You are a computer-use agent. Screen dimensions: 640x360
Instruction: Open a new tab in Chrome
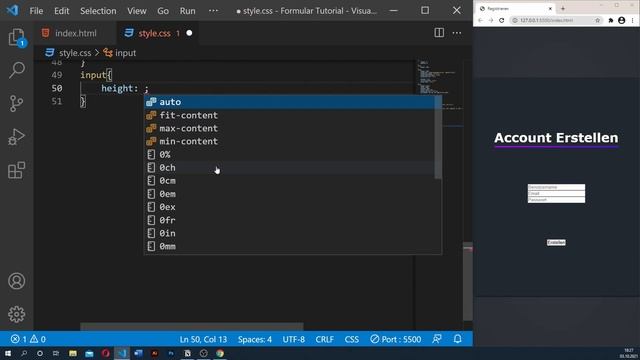(563, 8)
